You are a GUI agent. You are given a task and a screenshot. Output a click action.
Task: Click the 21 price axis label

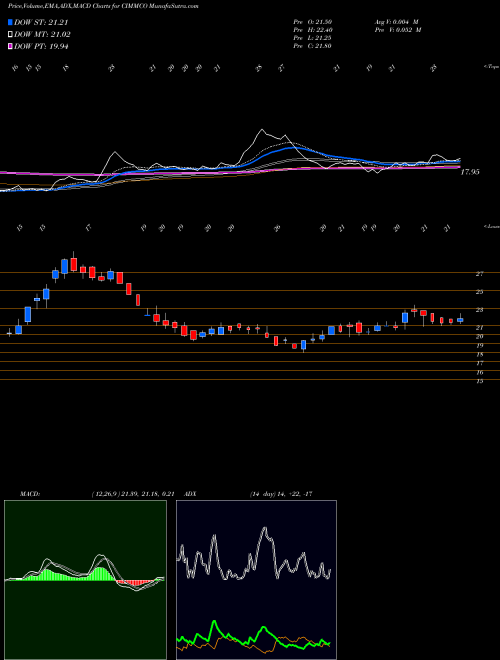coord(479,327)
